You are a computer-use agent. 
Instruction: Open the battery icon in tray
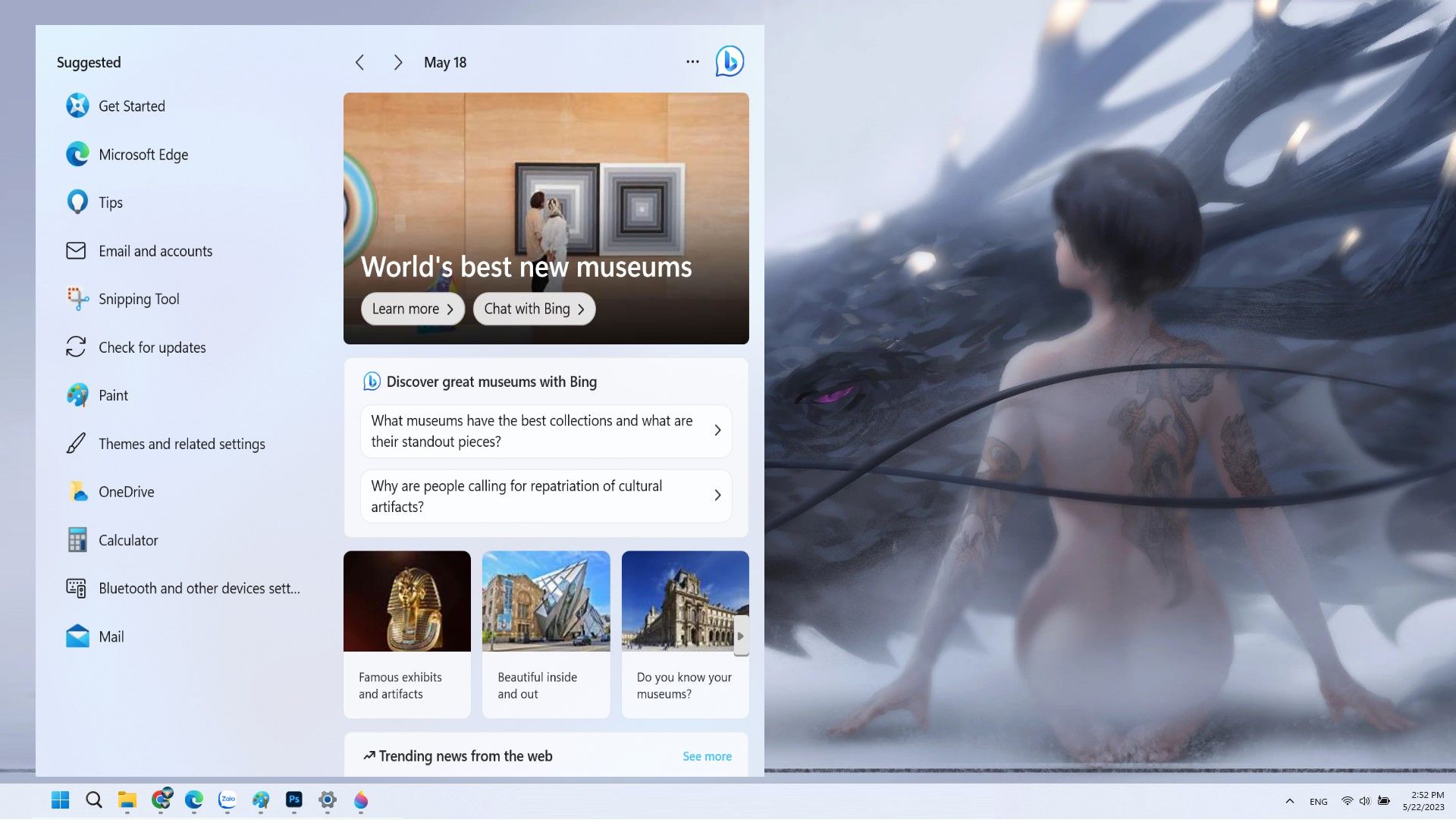[1384, 801]
